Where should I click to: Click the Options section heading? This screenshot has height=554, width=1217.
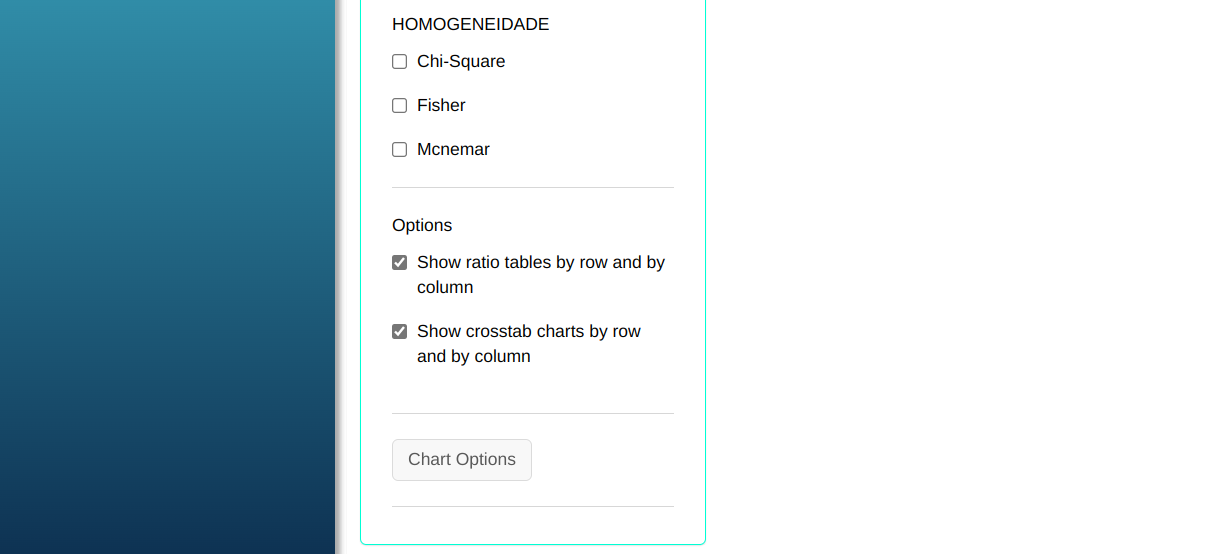tap(422, 225)
